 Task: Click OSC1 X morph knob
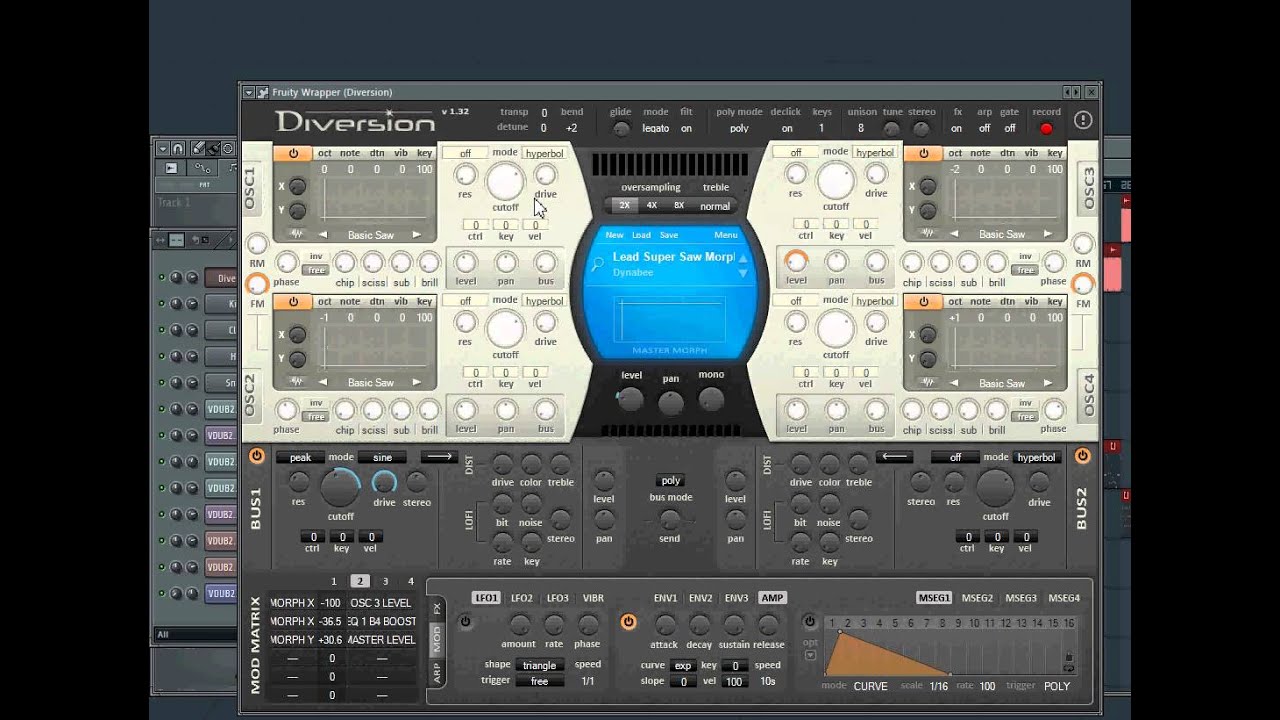pos(297,187)
